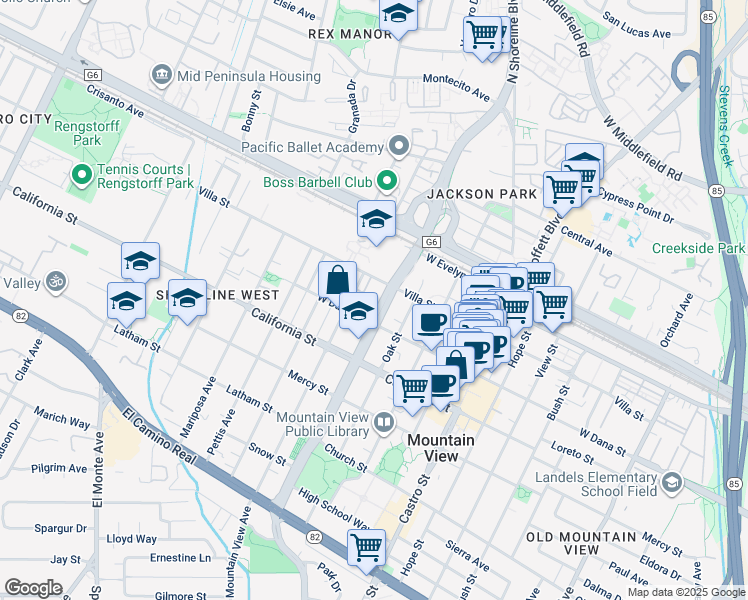748x600 pixels.
Task: Open the Mountain View Public Library pin
Action: 383,424
